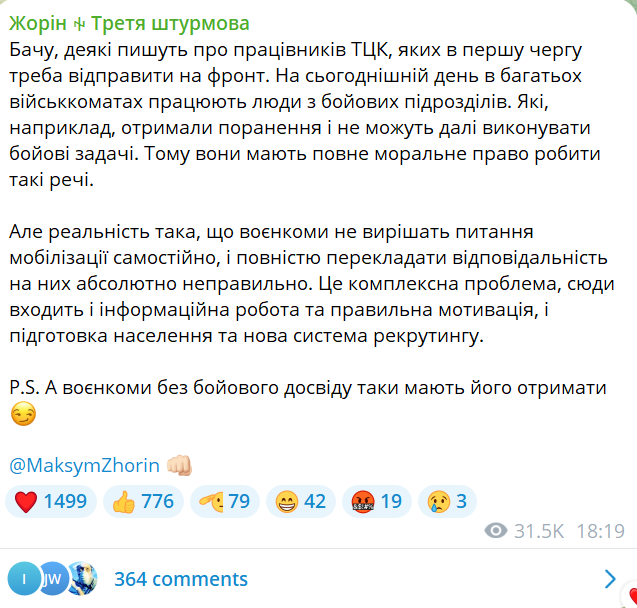637x608 pixels.
Task: Click the 31.5K view count
Action: coord(541,531)
